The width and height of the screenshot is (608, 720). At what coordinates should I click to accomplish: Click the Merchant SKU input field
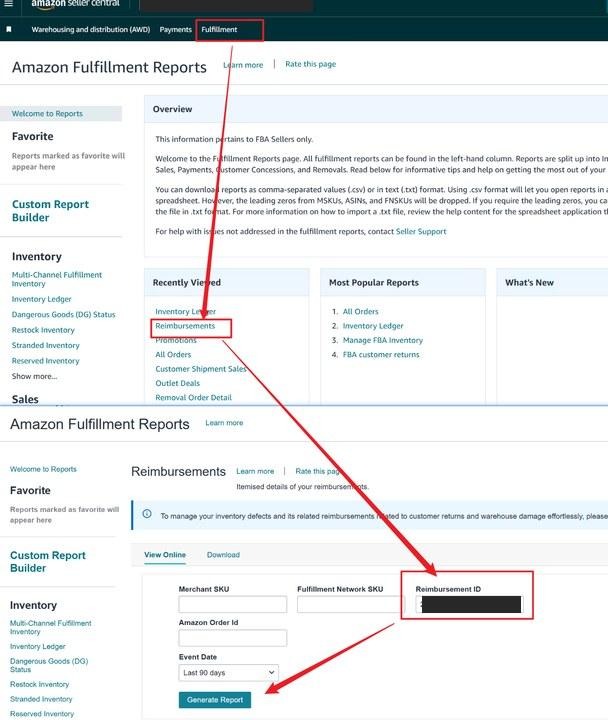click(x=233, y=604)
